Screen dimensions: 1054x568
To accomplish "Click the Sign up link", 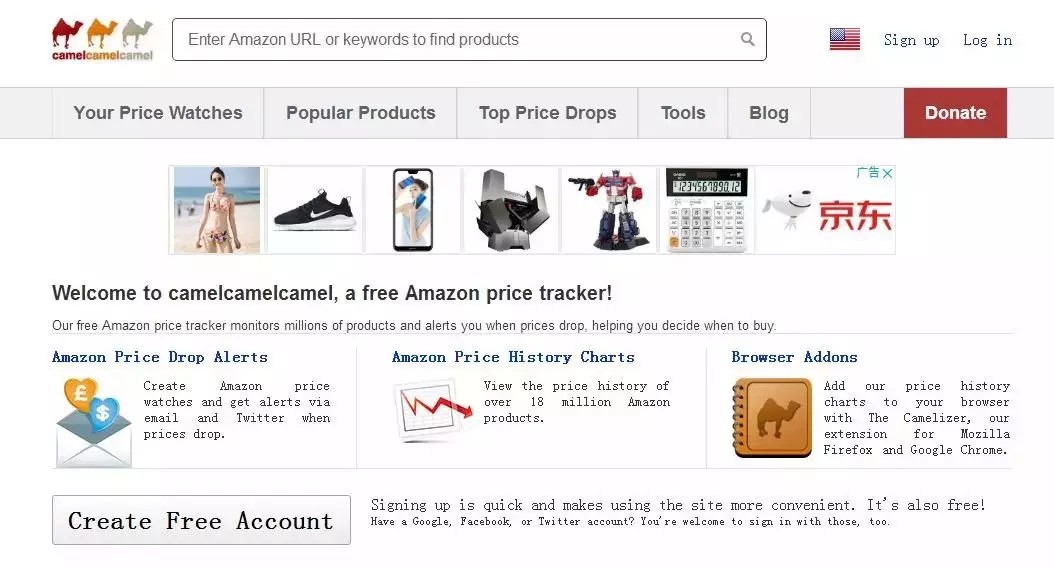I will click(911, 40).
